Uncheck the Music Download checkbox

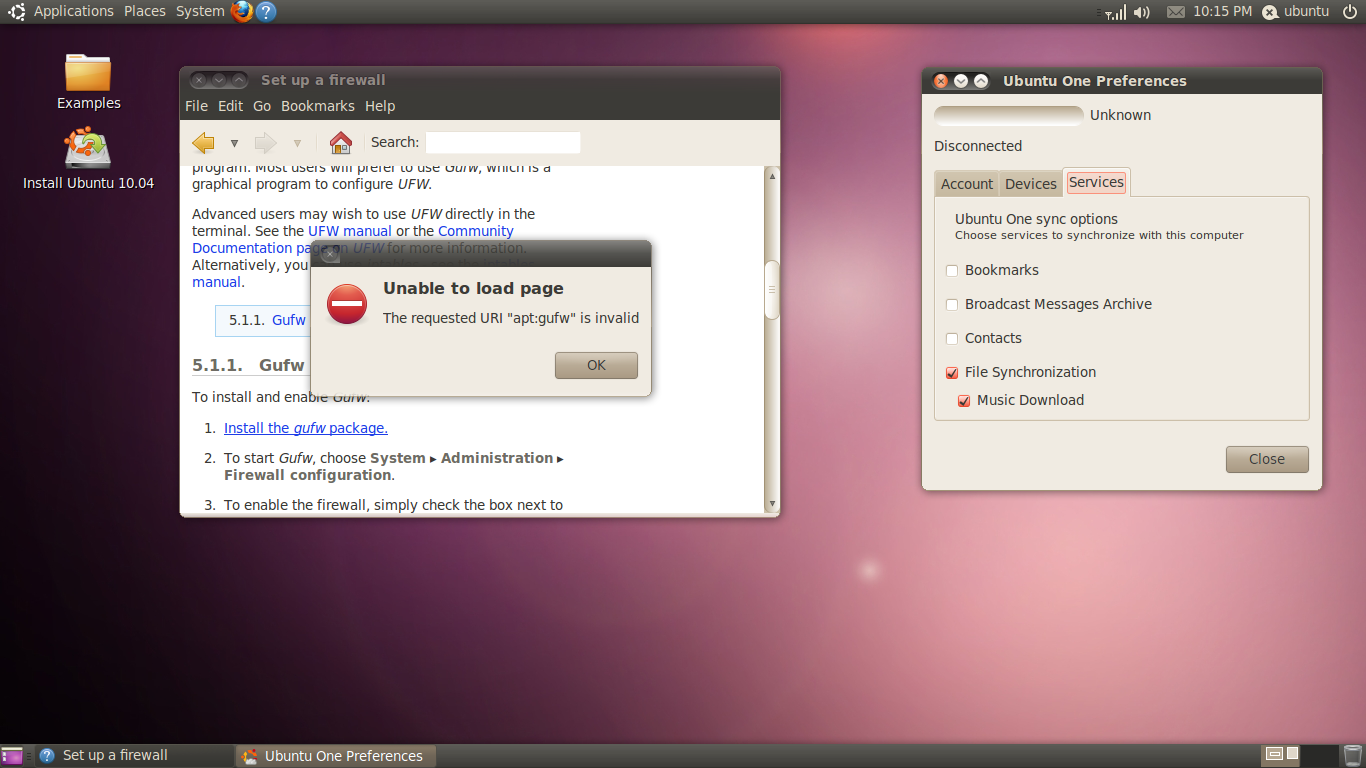(964, 401)
